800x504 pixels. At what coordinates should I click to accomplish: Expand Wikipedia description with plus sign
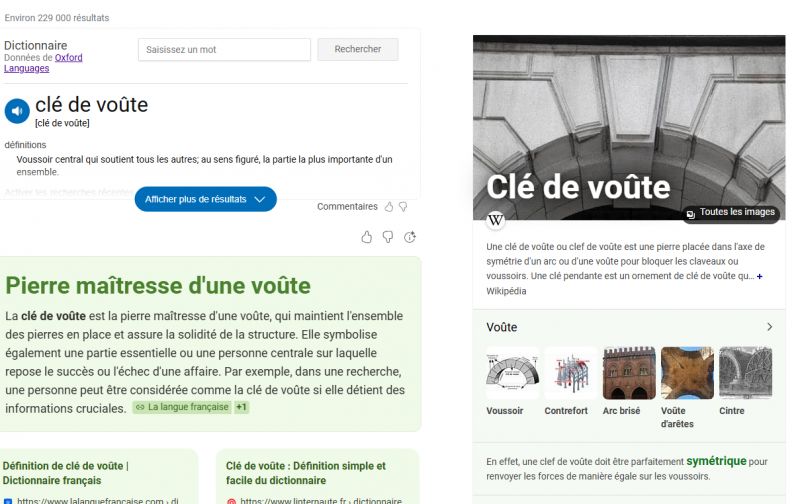coord(760,276)
